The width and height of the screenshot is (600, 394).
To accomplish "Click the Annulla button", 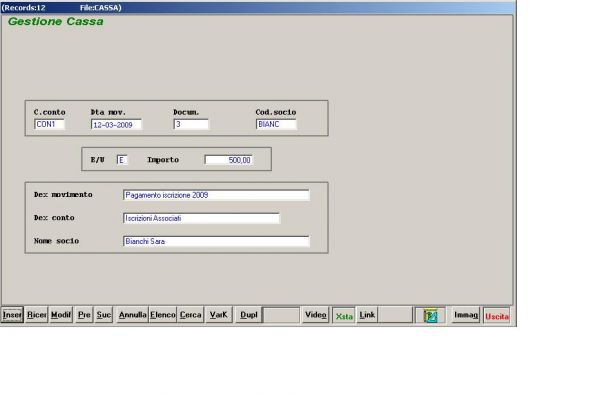I will tap(132, 315).
